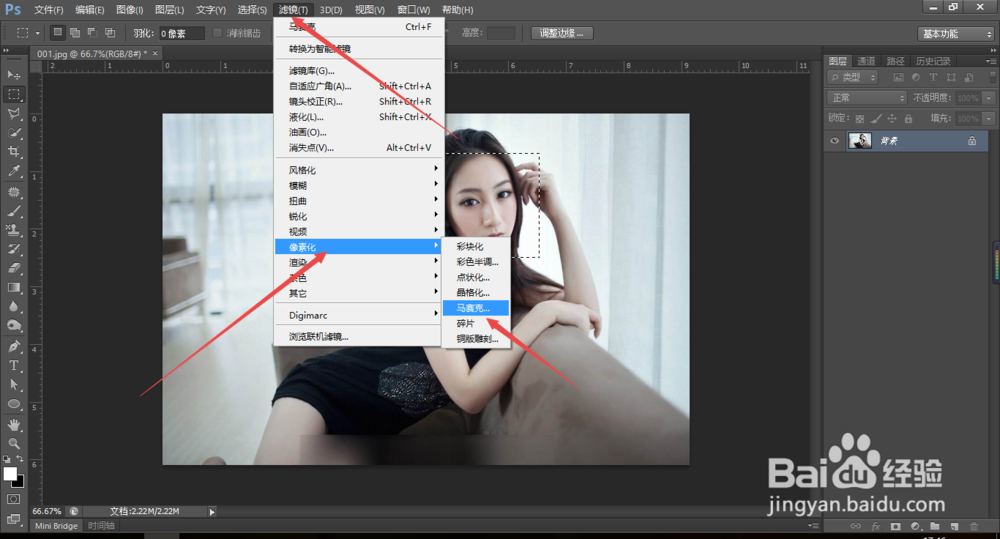Choose Add to selection mode
1000x539 pixels.
(x=75, y=33)
